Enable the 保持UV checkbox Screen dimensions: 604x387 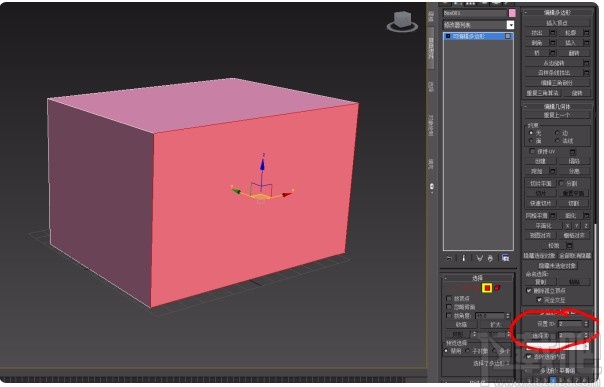point(532,151)
